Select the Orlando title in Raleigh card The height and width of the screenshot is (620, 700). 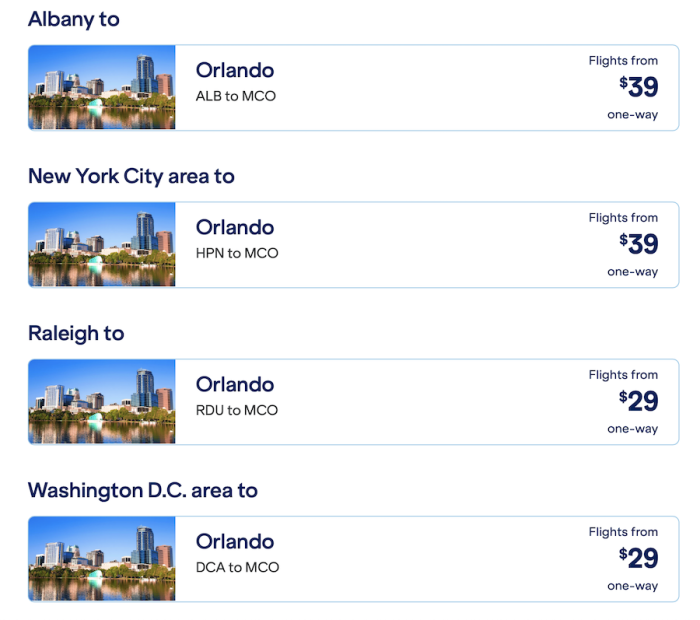pos(235,385)
